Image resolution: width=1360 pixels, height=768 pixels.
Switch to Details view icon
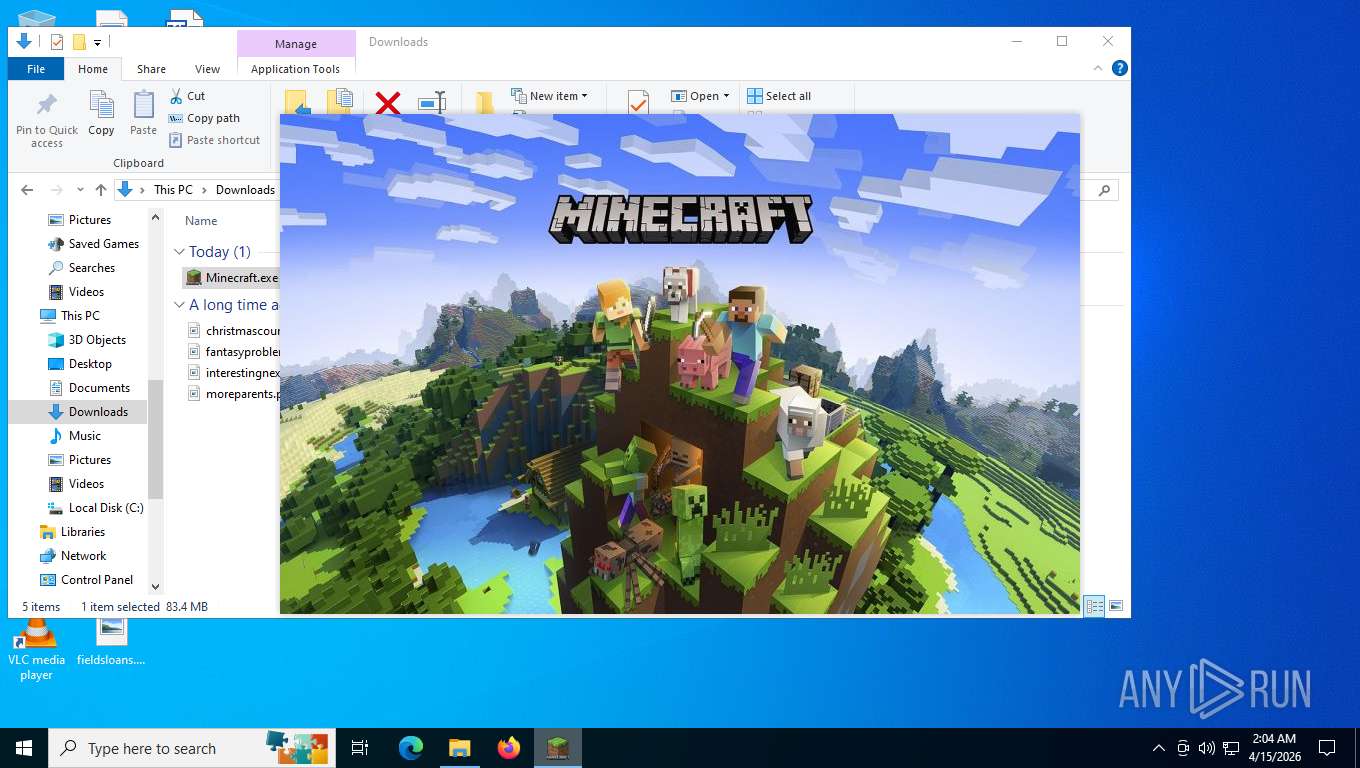pyautogui.click(x=1095, y=606)
